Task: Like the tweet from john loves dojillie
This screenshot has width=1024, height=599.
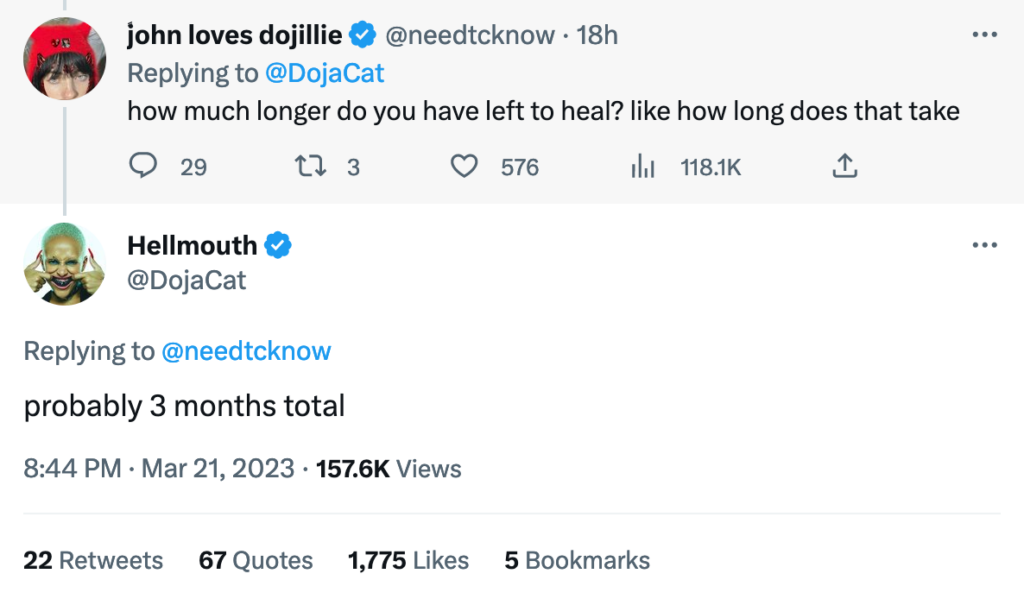Action: tap(465, 166)
